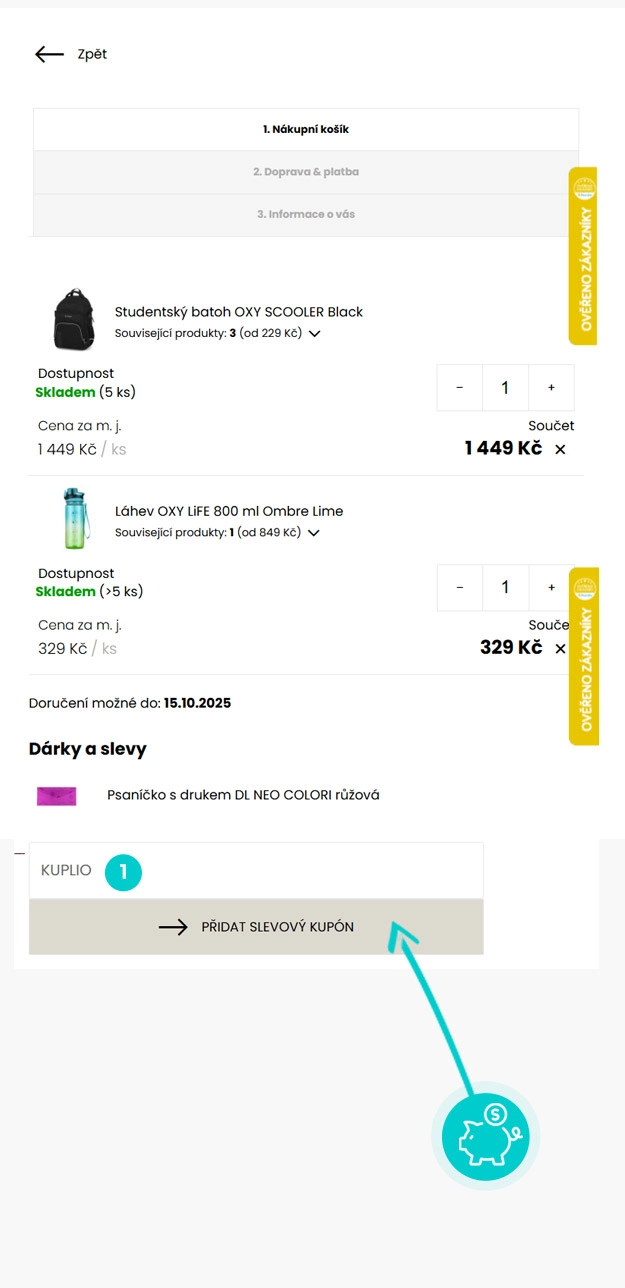Expand related products for the Ombre Lime bottle
The height and width of the screenshot is (1288, 625).
[x=313, y=533]
